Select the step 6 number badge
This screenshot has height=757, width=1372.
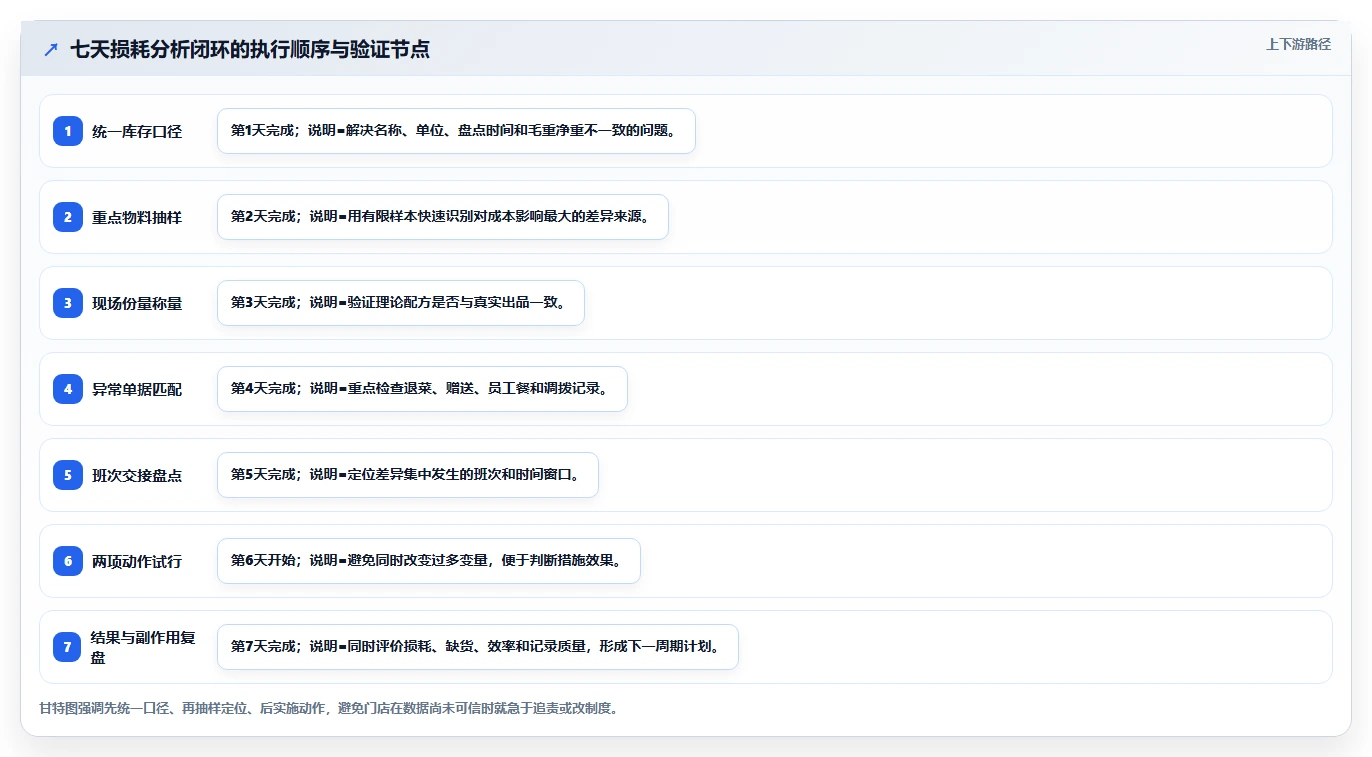(68, 561)
